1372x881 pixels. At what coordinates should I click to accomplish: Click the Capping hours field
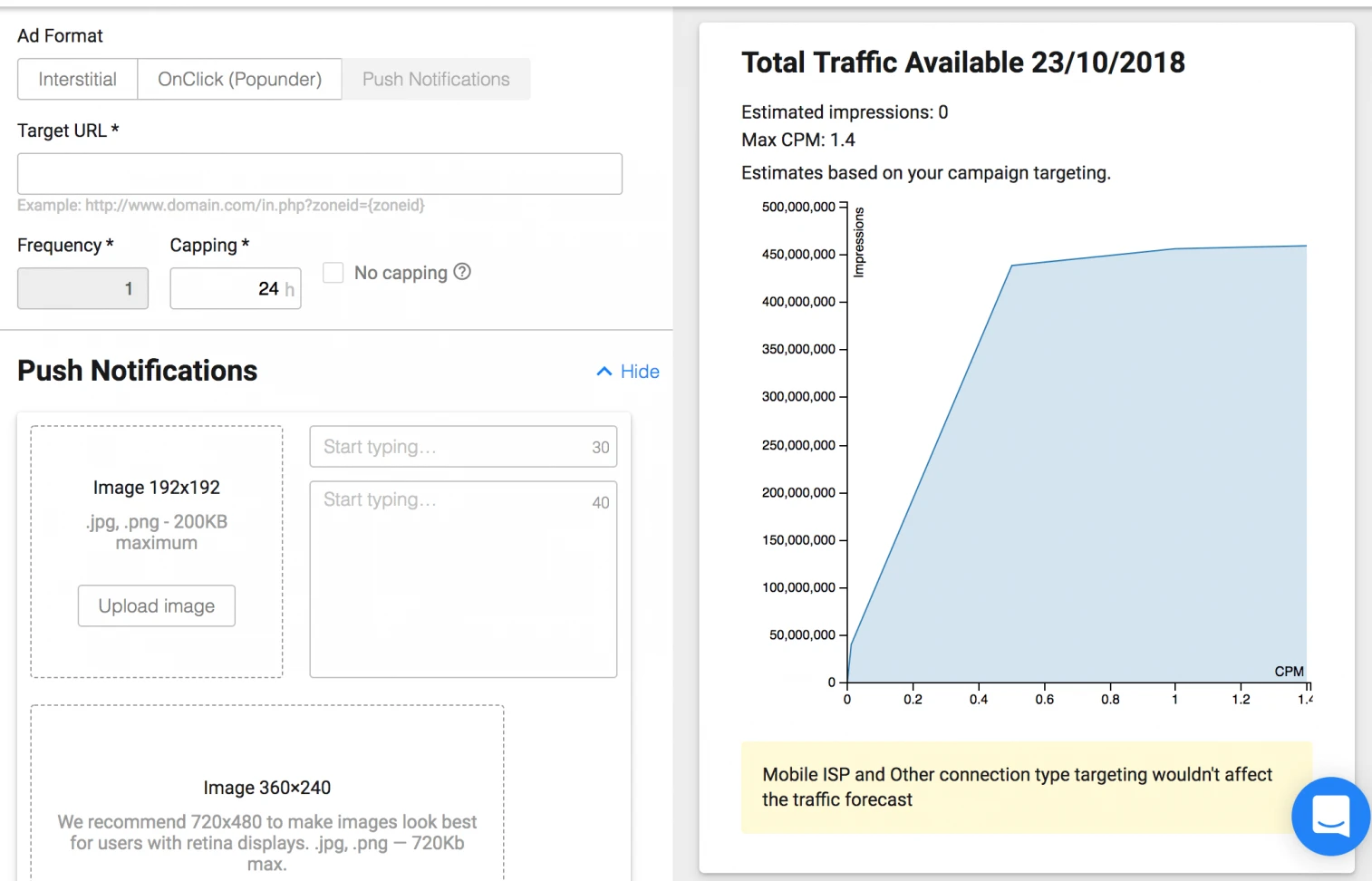coord(236,288)
